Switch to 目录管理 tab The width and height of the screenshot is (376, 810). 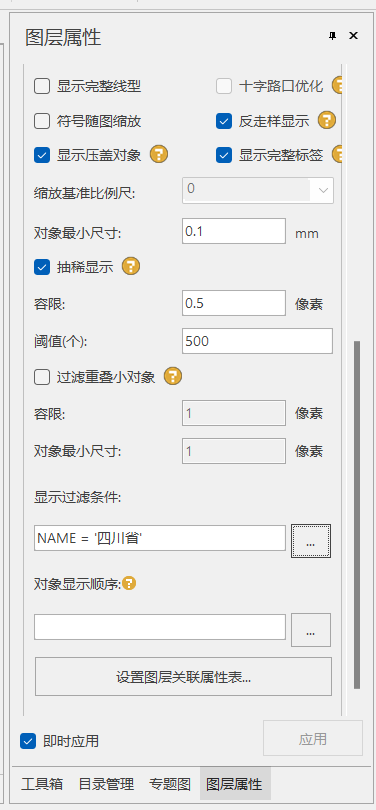(106, 784)
